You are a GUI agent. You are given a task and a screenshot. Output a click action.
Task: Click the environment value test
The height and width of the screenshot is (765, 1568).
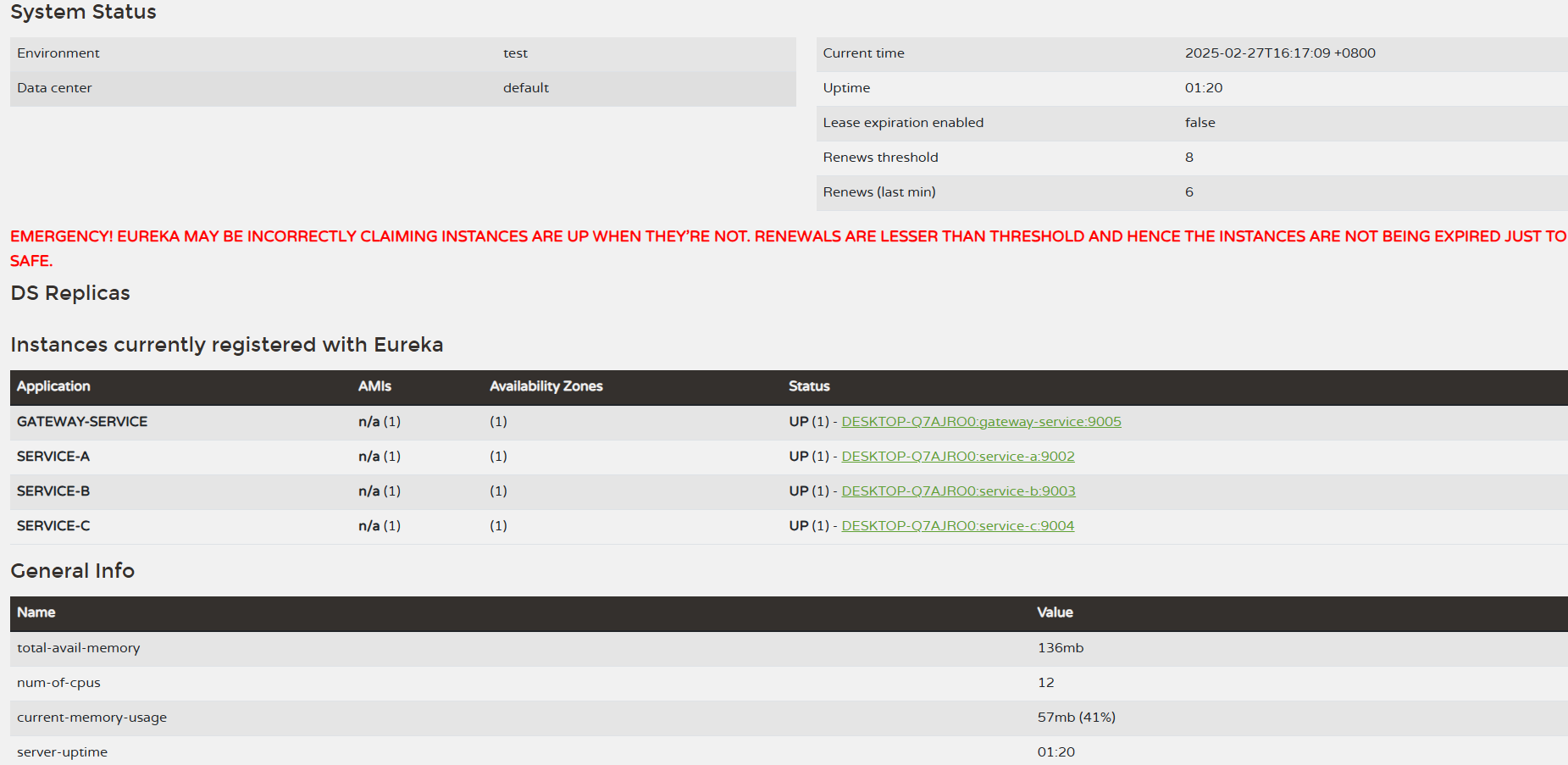point(515,53)
